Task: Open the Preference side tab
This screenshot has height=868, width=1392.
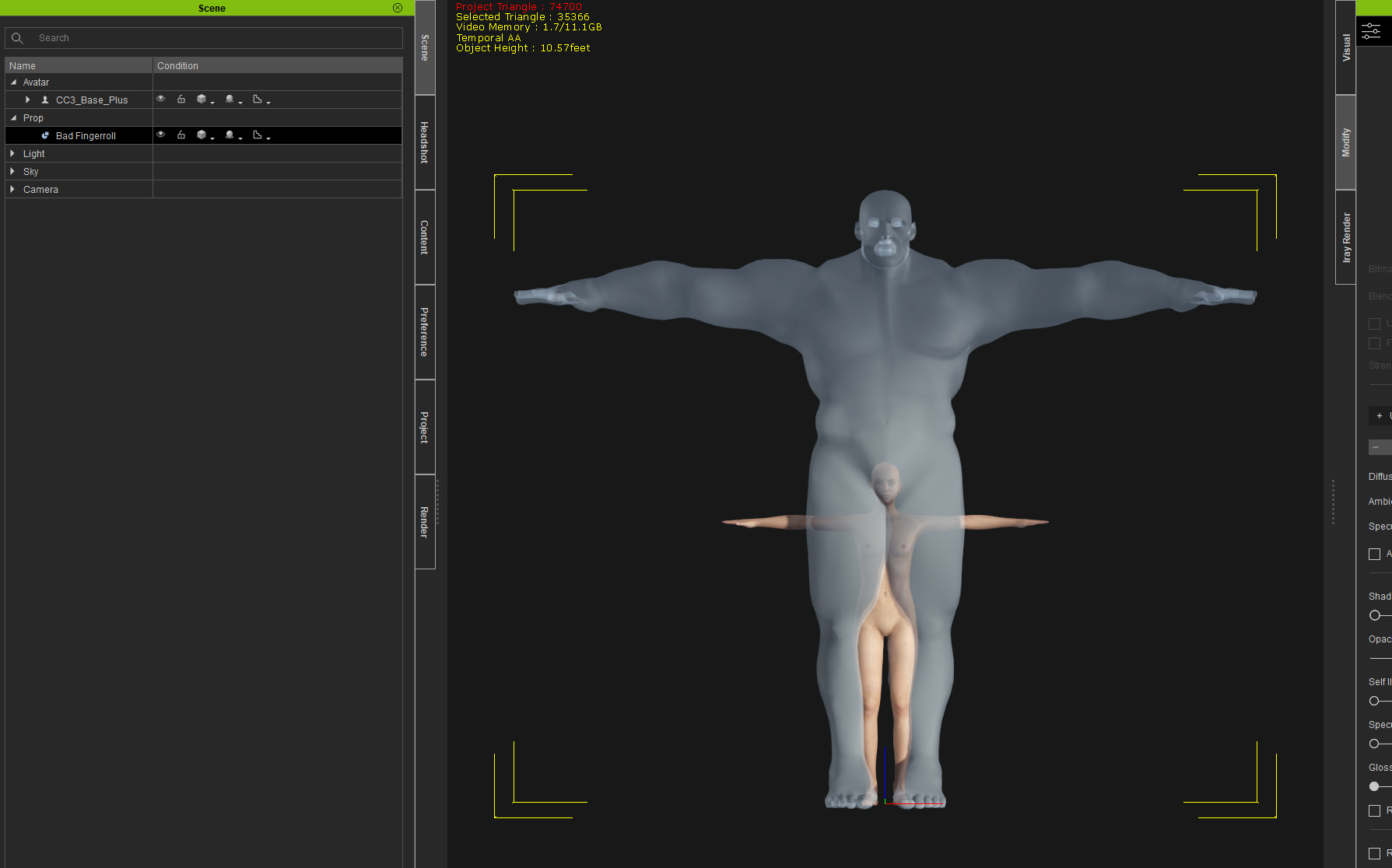Action: coord(425,332)
